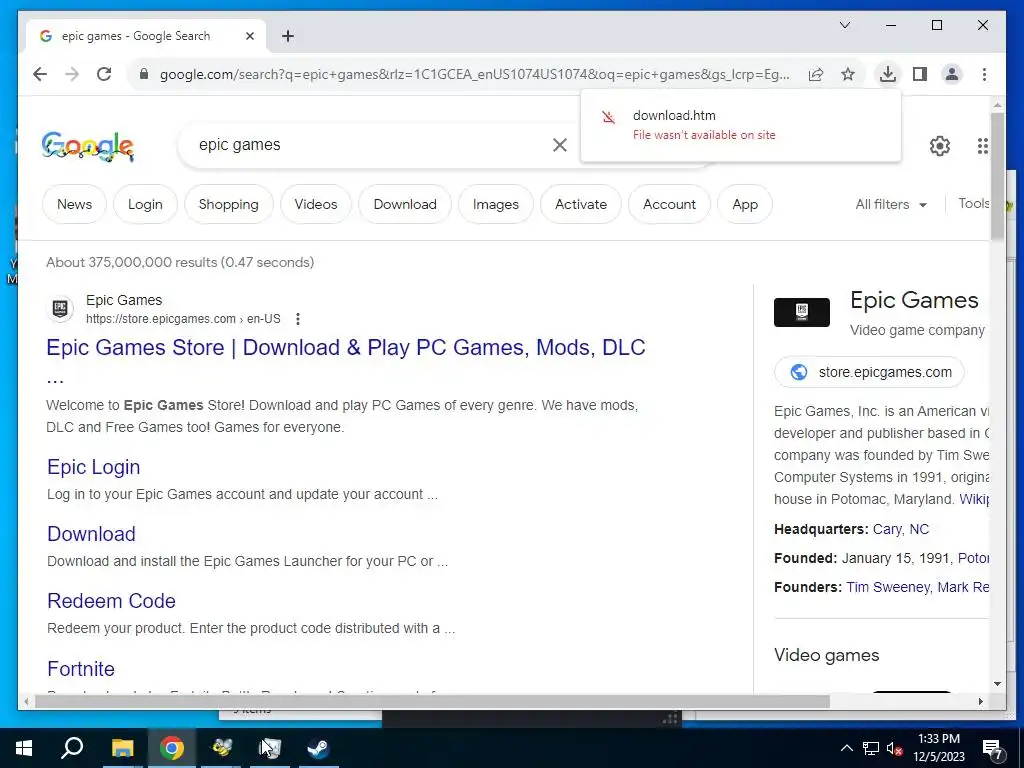This screenshot has width=1024, height=768.
Task: Click the horizontal scrollbar left arrow
Action: point(26,701)
